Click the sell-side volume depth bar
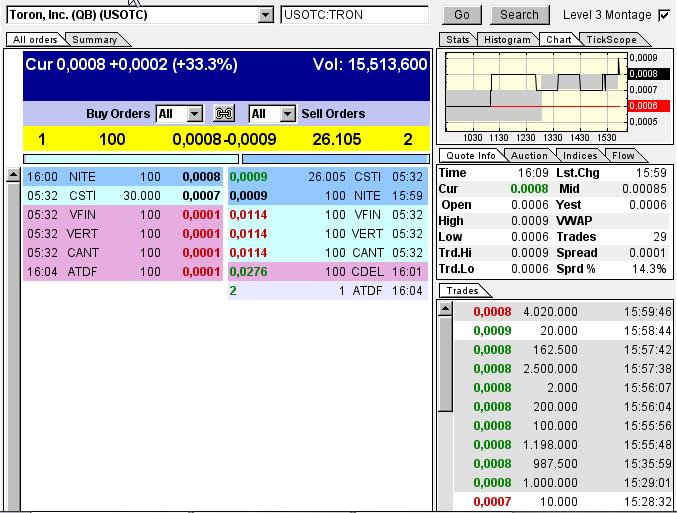This screenshot has width=677, height=513. pyautogui.click(x=336, y=159)
